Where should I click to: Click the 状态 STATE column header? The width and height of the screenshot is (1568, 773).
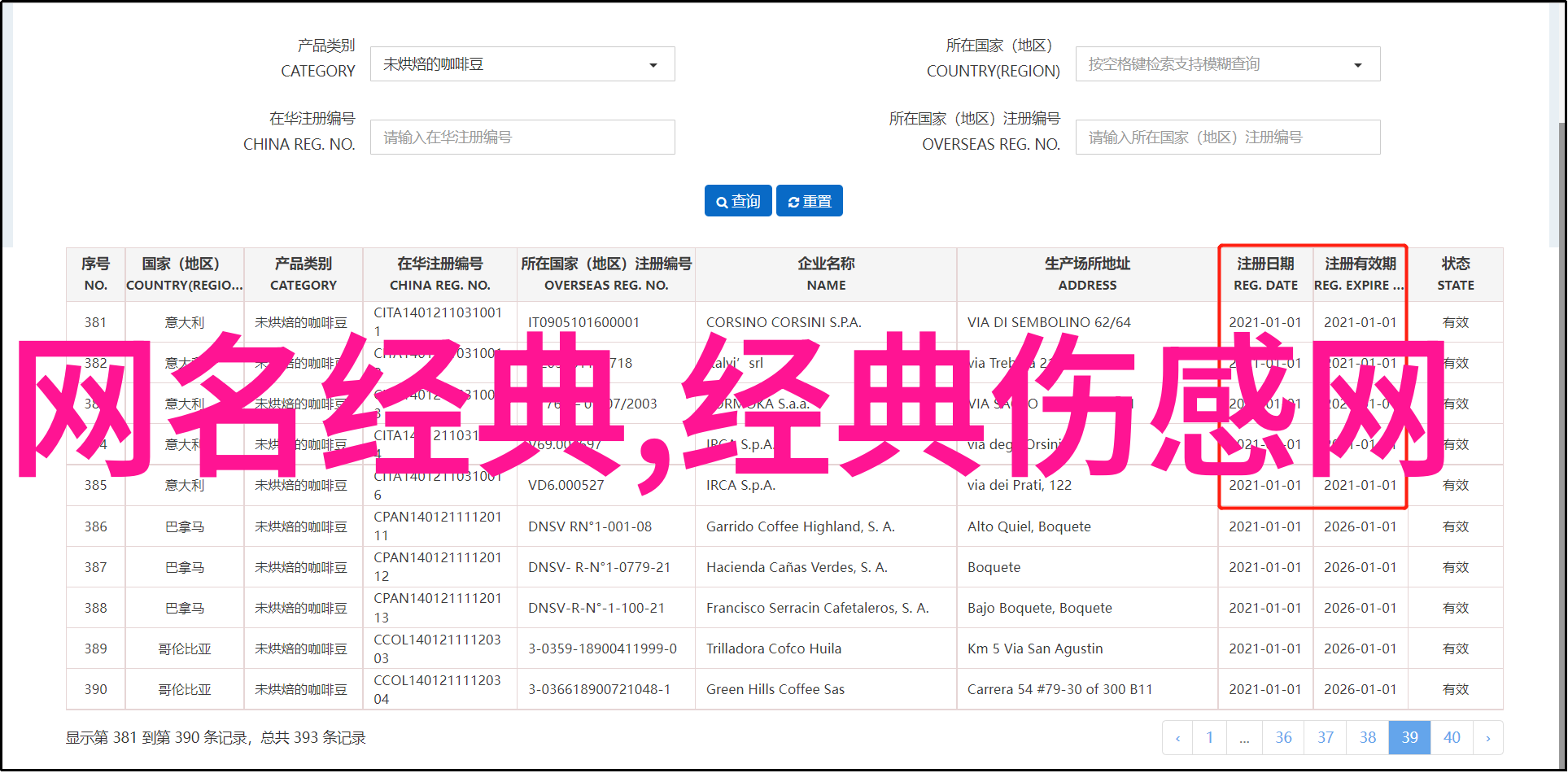(1456, 274)
